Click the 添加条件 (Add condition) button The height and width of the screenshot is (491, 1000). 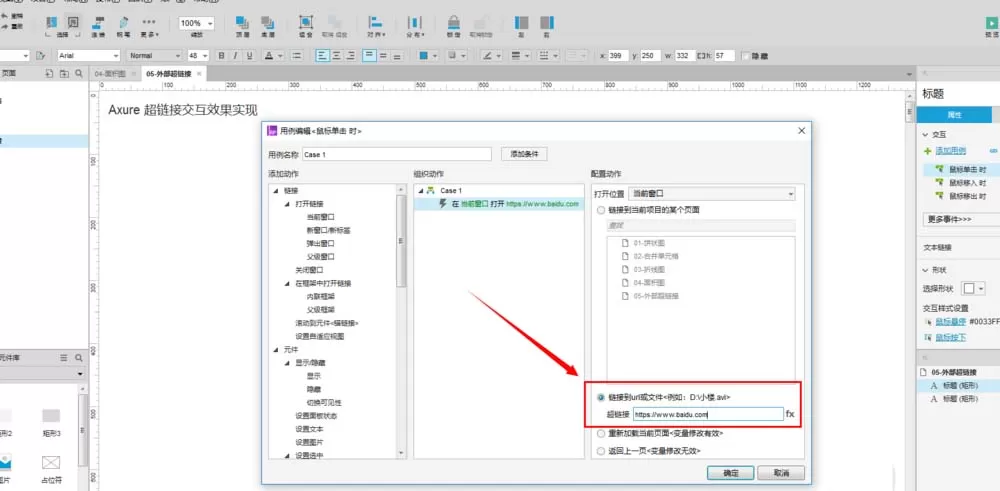[x=524, y=154]
